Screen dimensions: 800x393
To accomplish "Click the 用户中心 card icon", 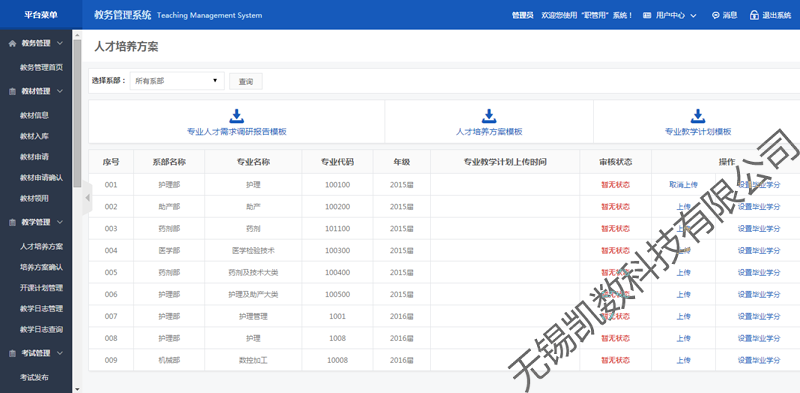I will pyautogui.click(x=647, y=15).
